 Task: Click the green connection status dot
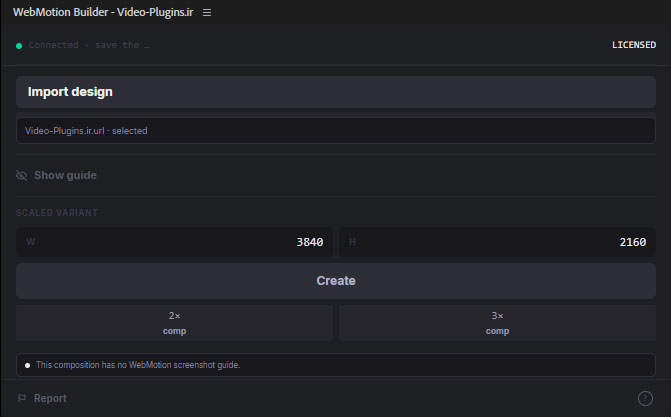coord(19,46)
